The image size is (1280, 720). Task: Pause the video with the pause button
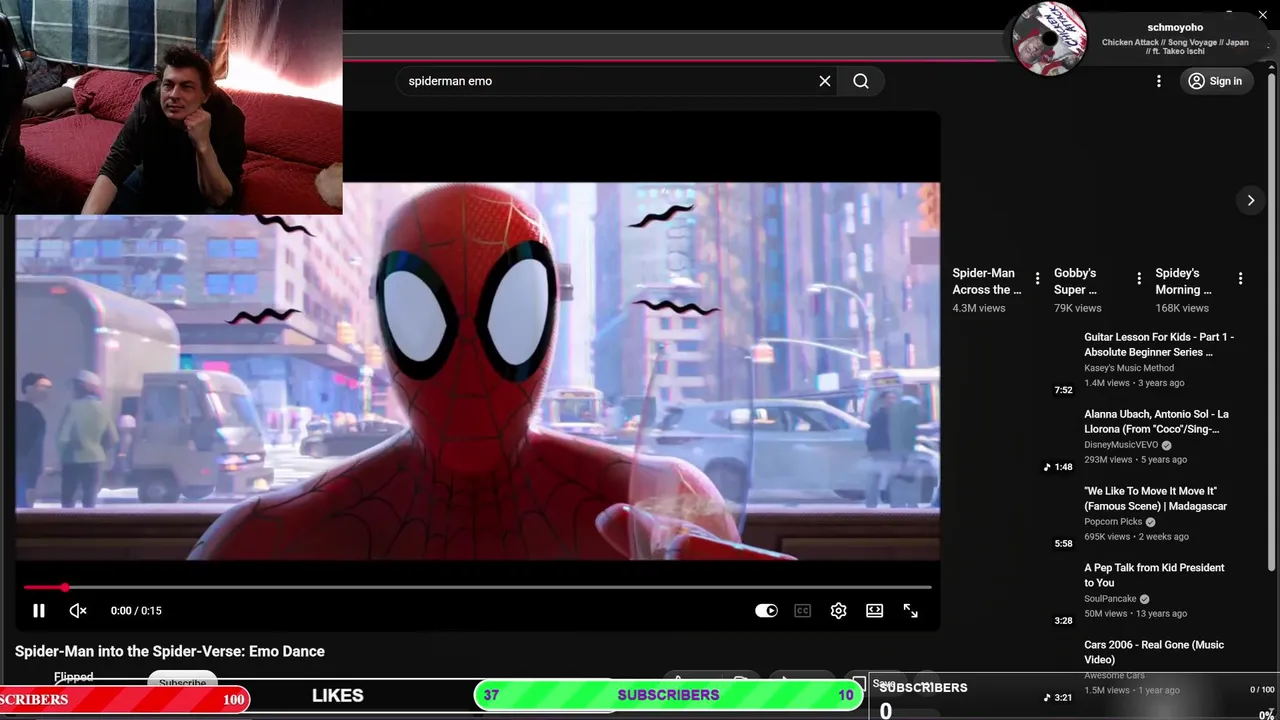(38, 611)
